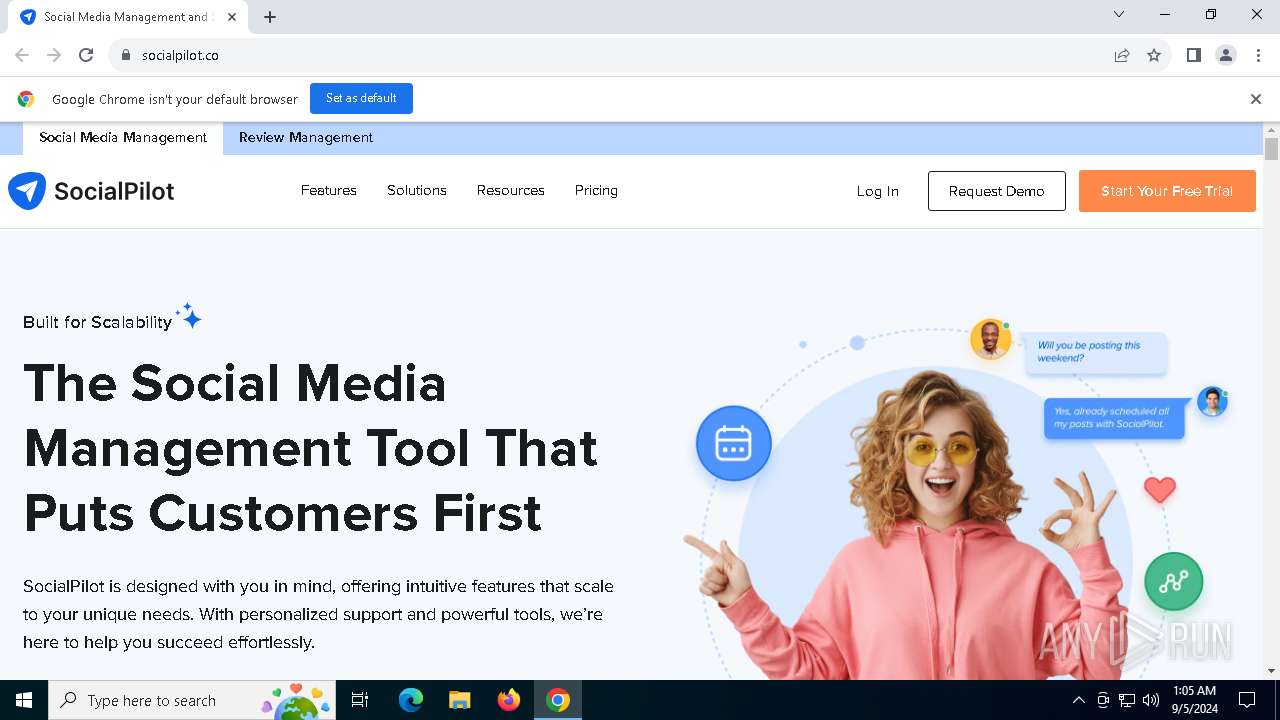This screenshot has height=720, width=1280.
Task: Close the SocialPilot browser tab
Action: 233,17
